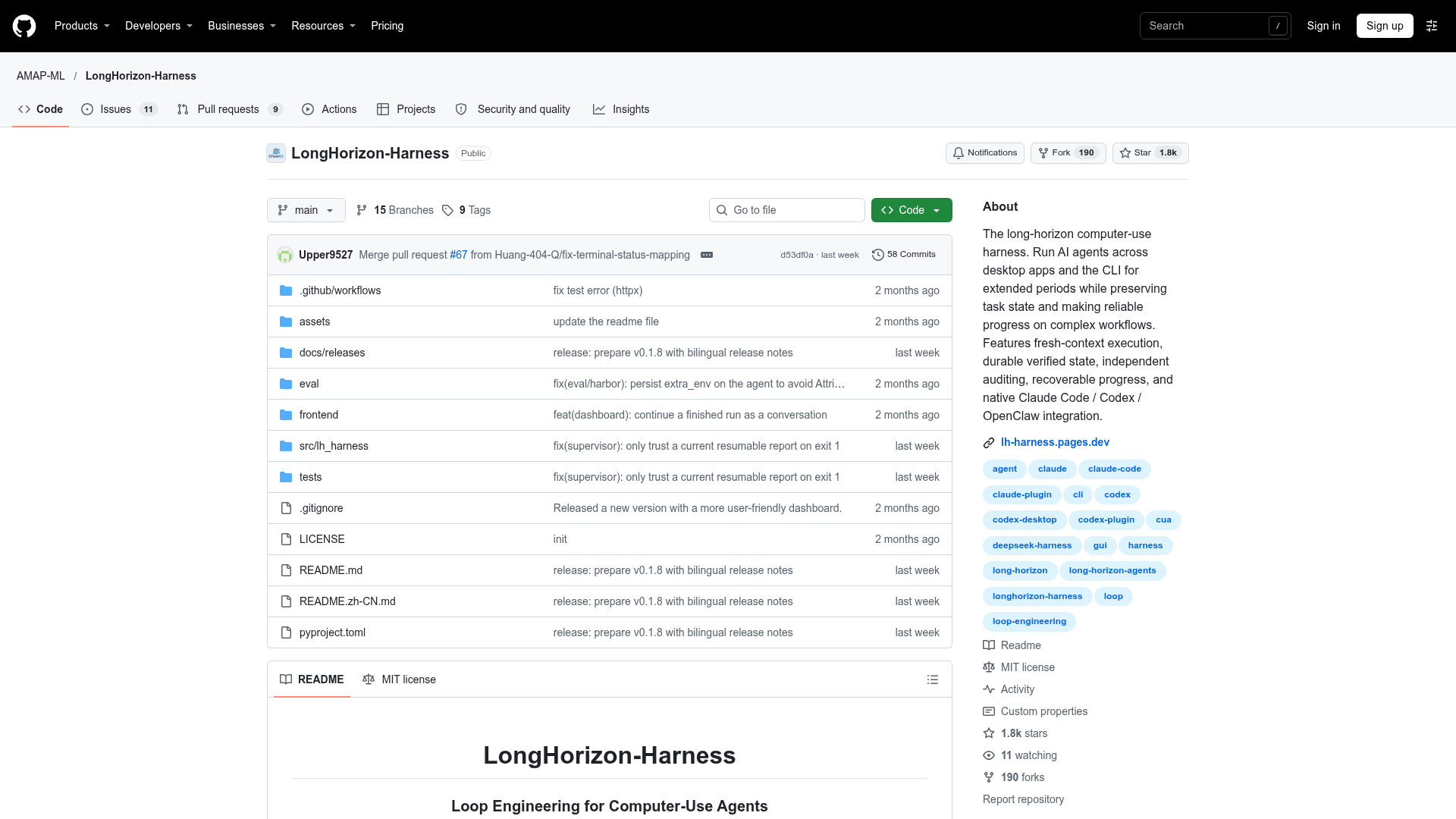The height and width of the screenshot is (819, 1456).
Task: Open the README outline list icon
Action: click(x=933, y=679)
